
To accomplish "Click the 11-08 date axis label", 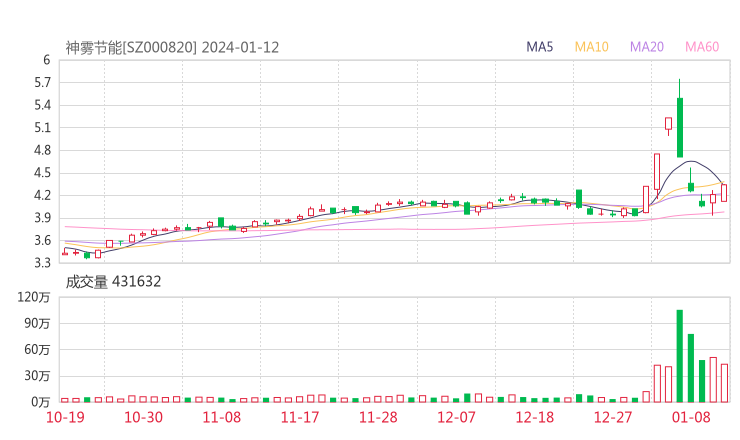I will click(222, 417).
